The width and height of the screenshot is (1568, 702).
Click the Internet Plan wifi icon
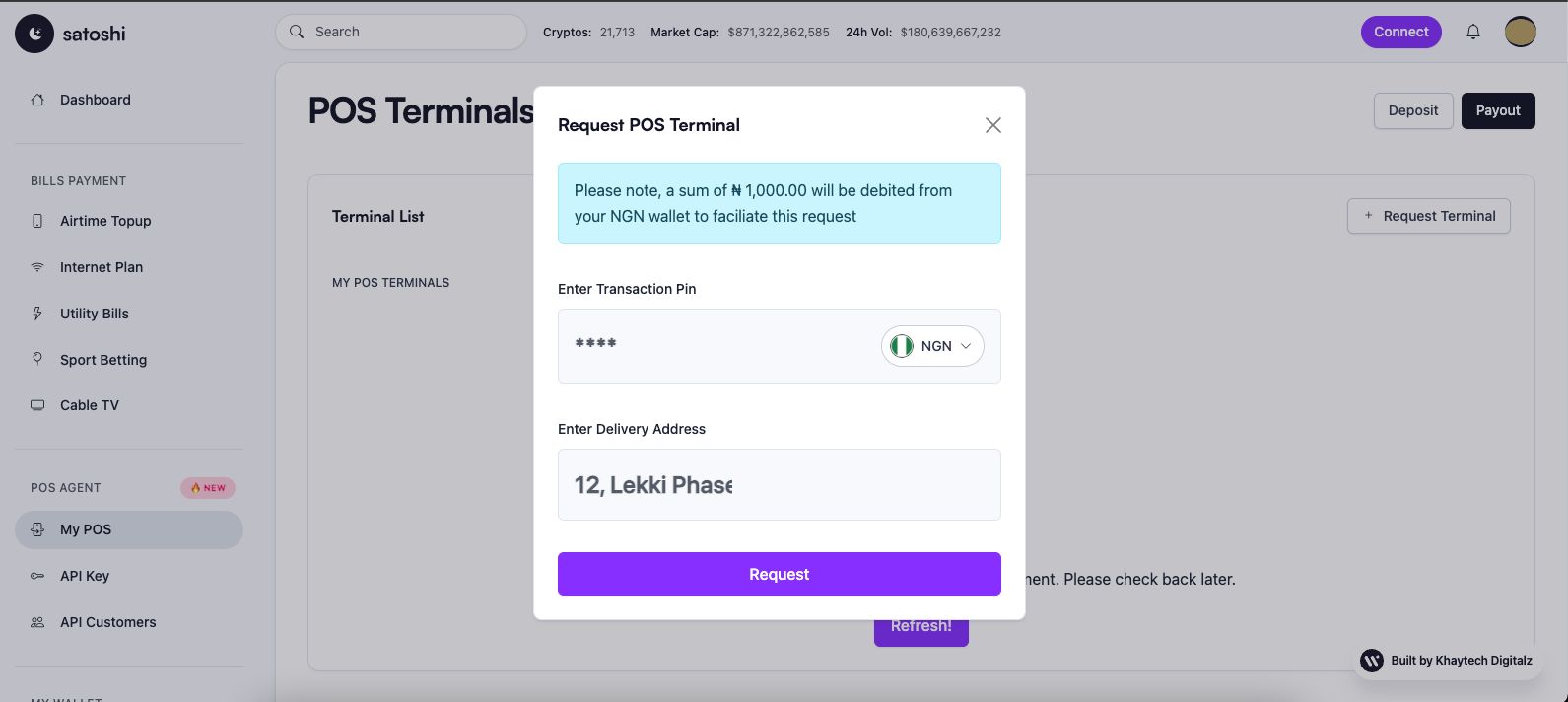(37, 267)
